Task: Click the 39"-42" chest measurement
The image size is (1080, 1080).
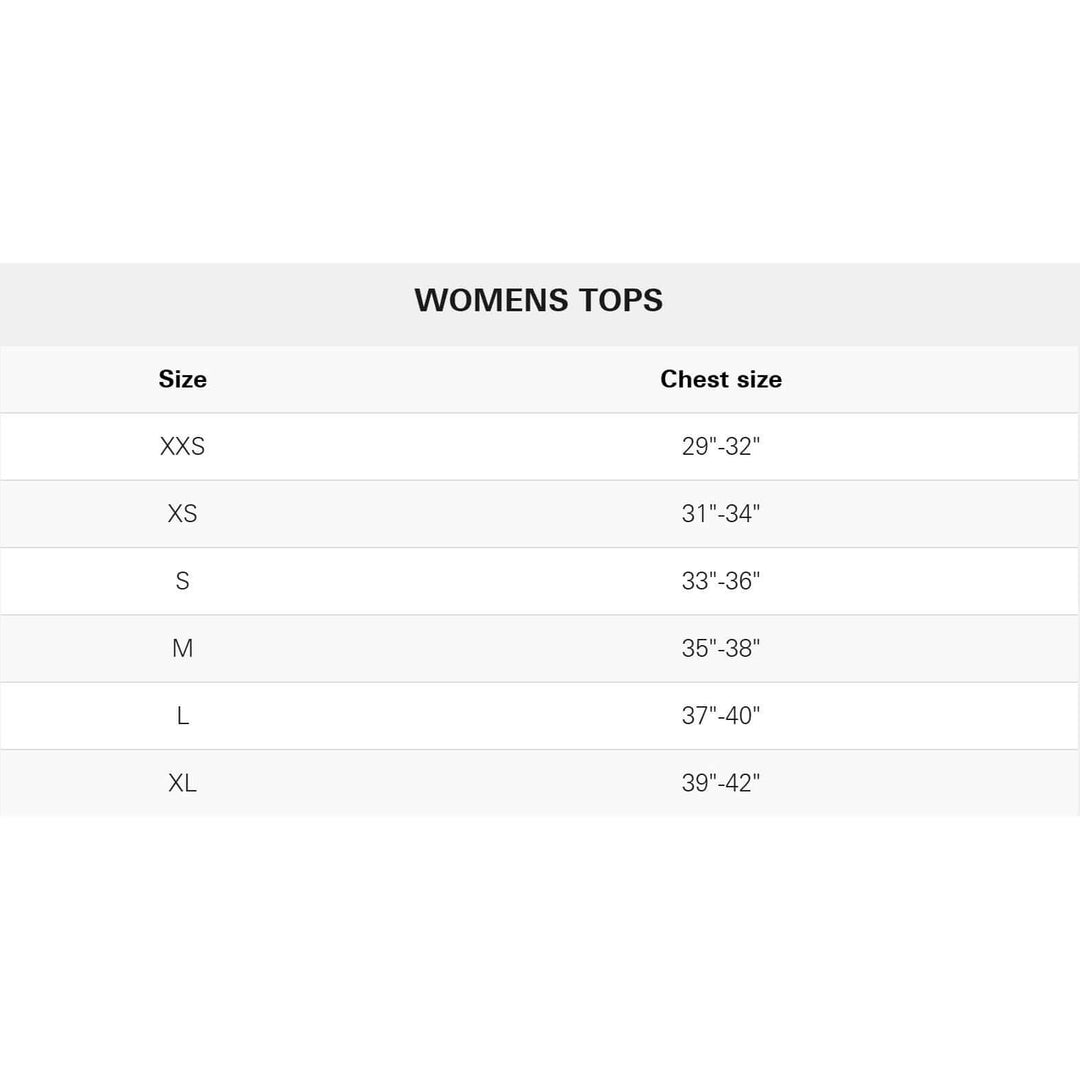Action: coord(721,783)
